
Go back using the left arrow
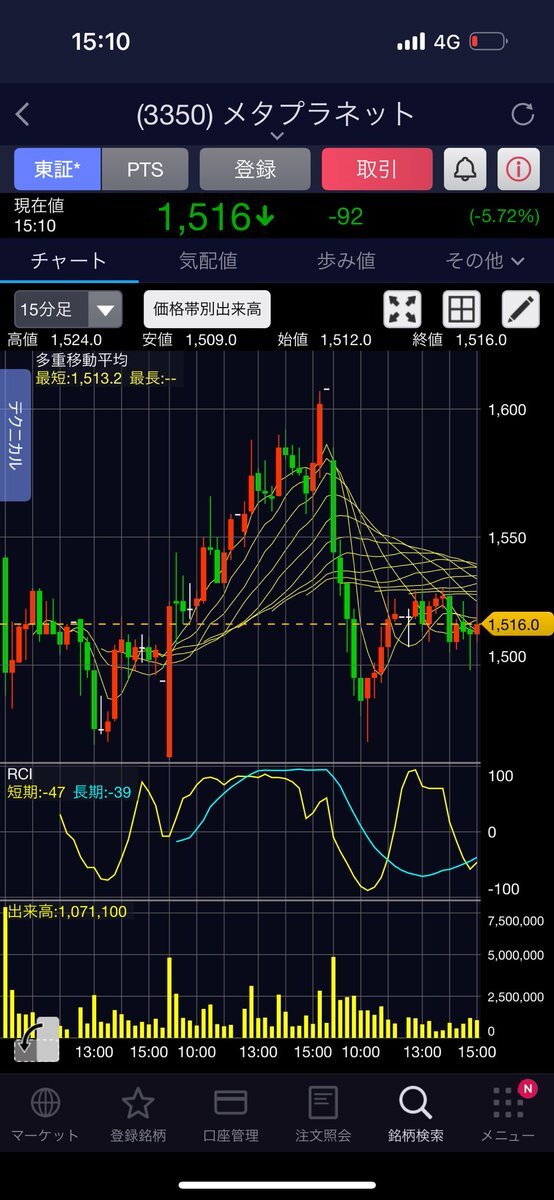[x=23, y=114]
